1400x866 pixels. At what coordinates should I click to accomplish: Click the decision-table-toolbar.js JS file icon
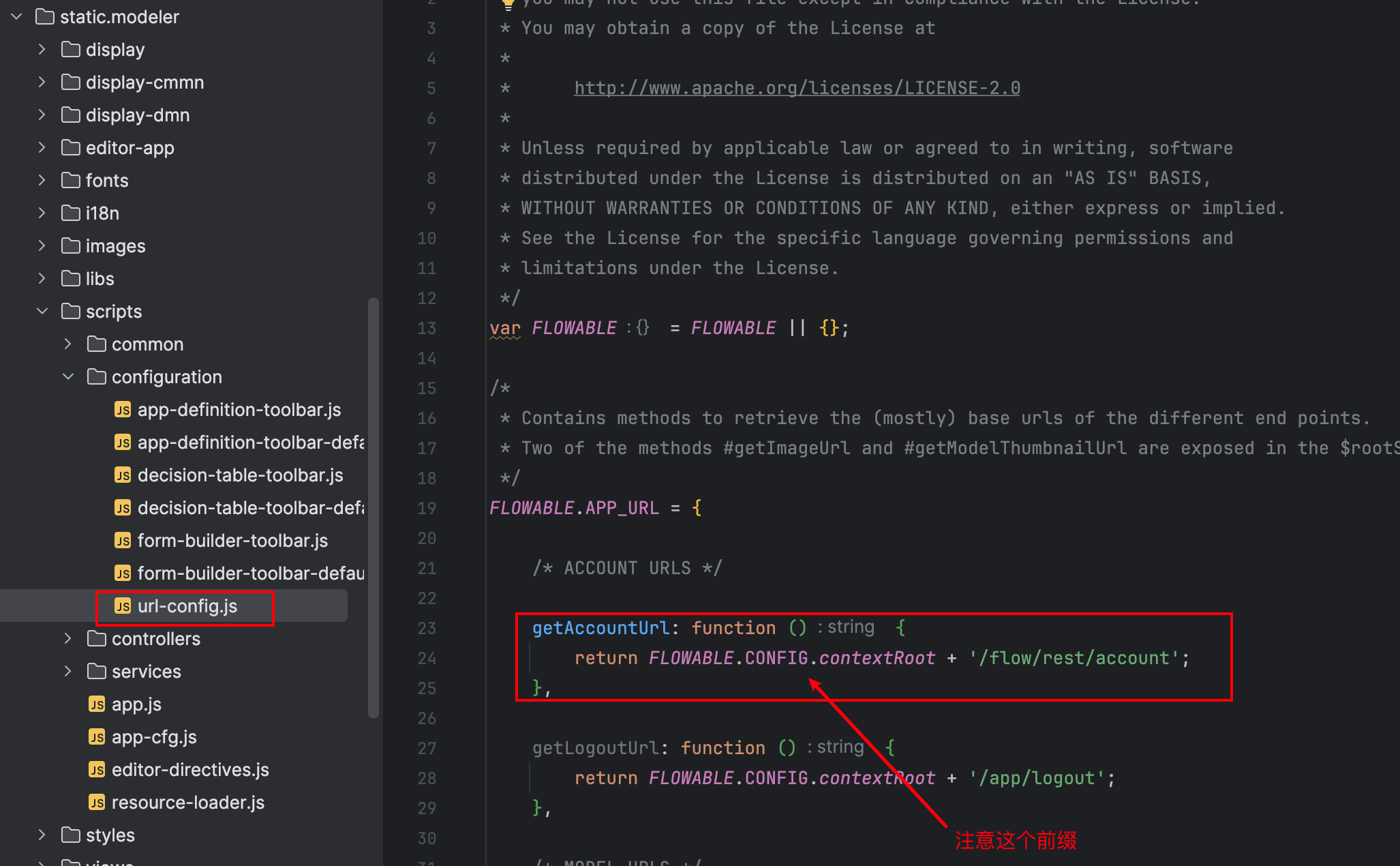(123, 475)
